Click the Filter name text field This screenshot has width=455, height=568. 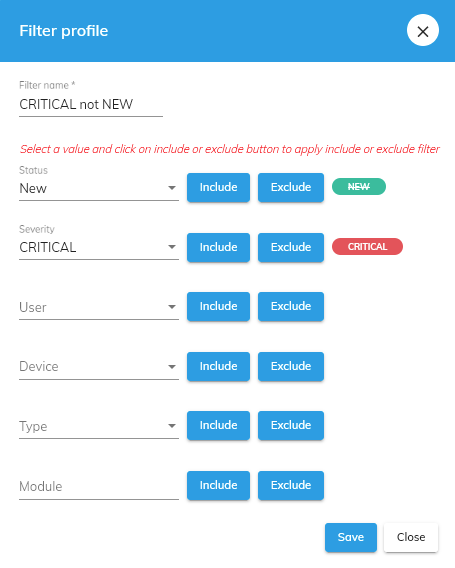coord(91,104)
